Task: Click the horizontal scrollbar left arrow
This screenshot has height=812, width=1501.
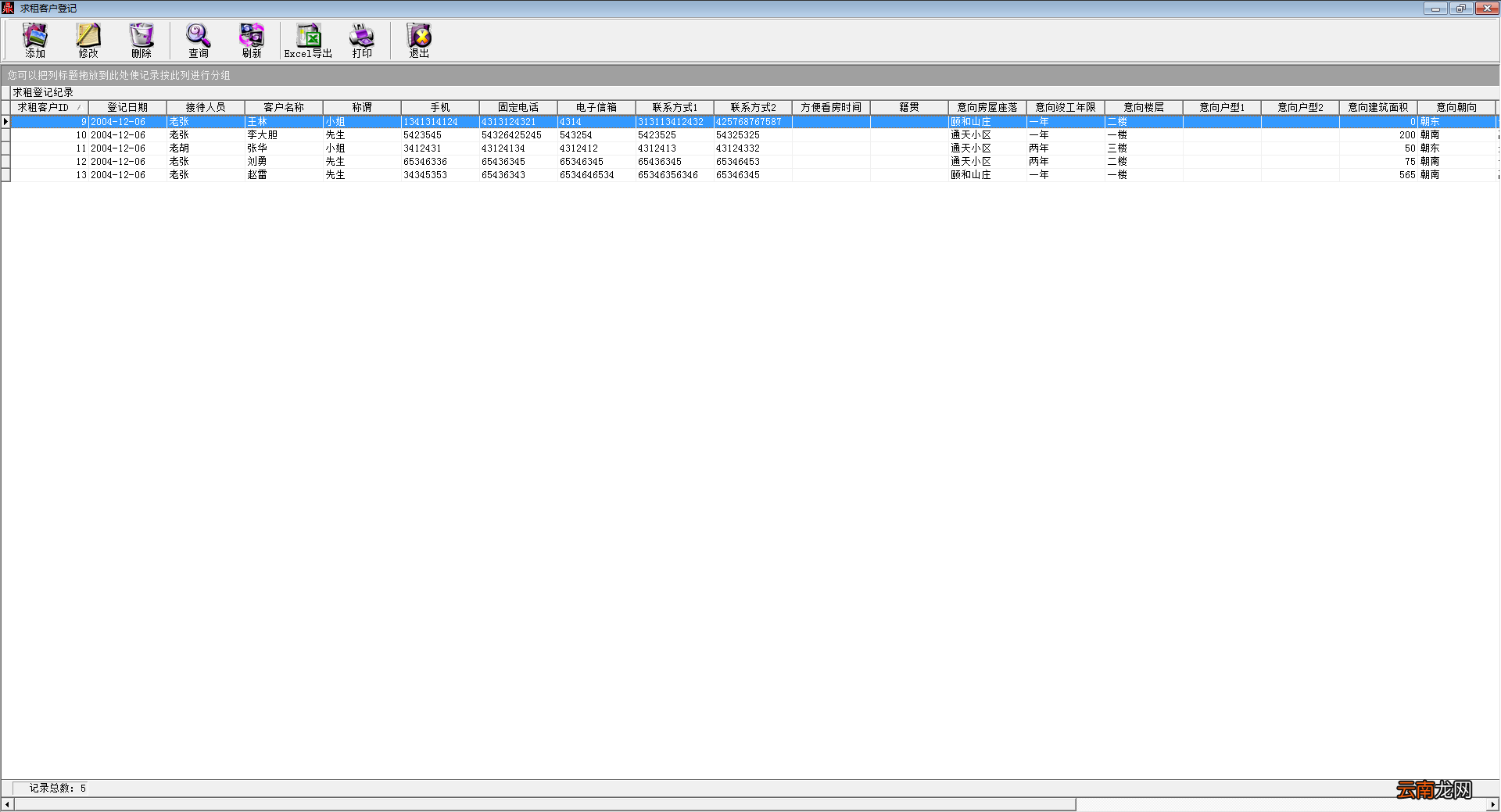Action: (x=7, y=804)
